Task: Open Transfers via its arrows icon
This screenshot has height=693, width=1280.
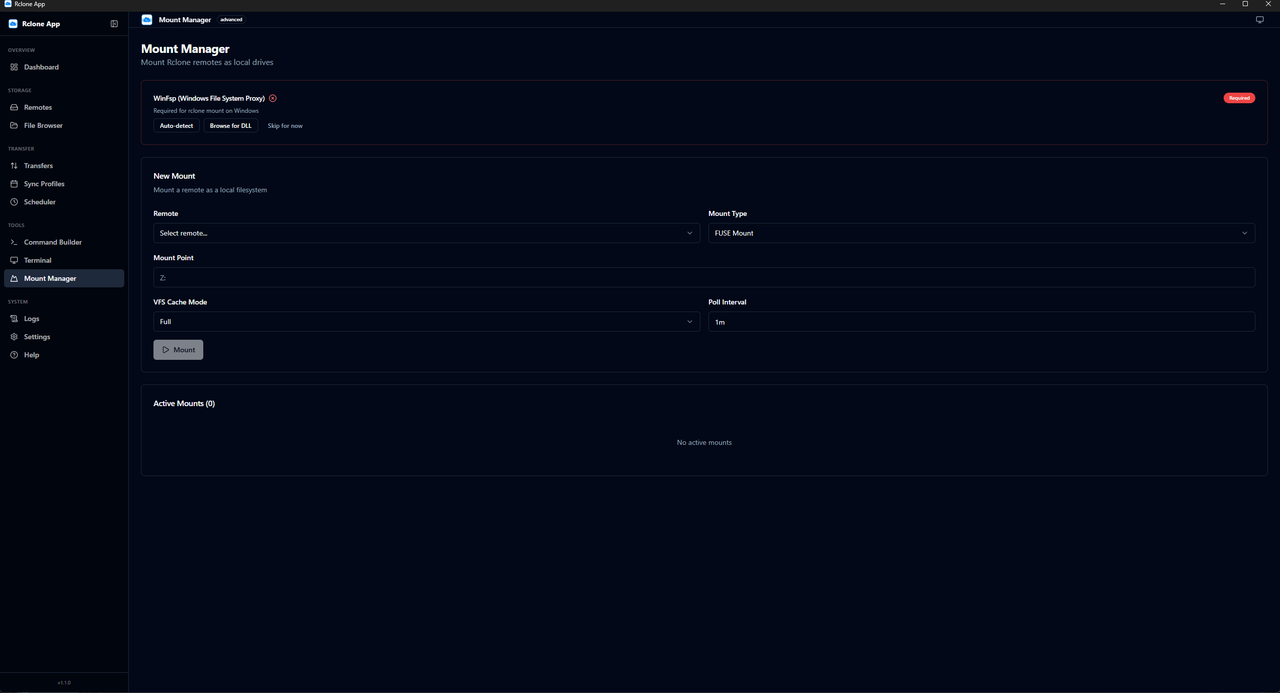Action: point(14,165)
